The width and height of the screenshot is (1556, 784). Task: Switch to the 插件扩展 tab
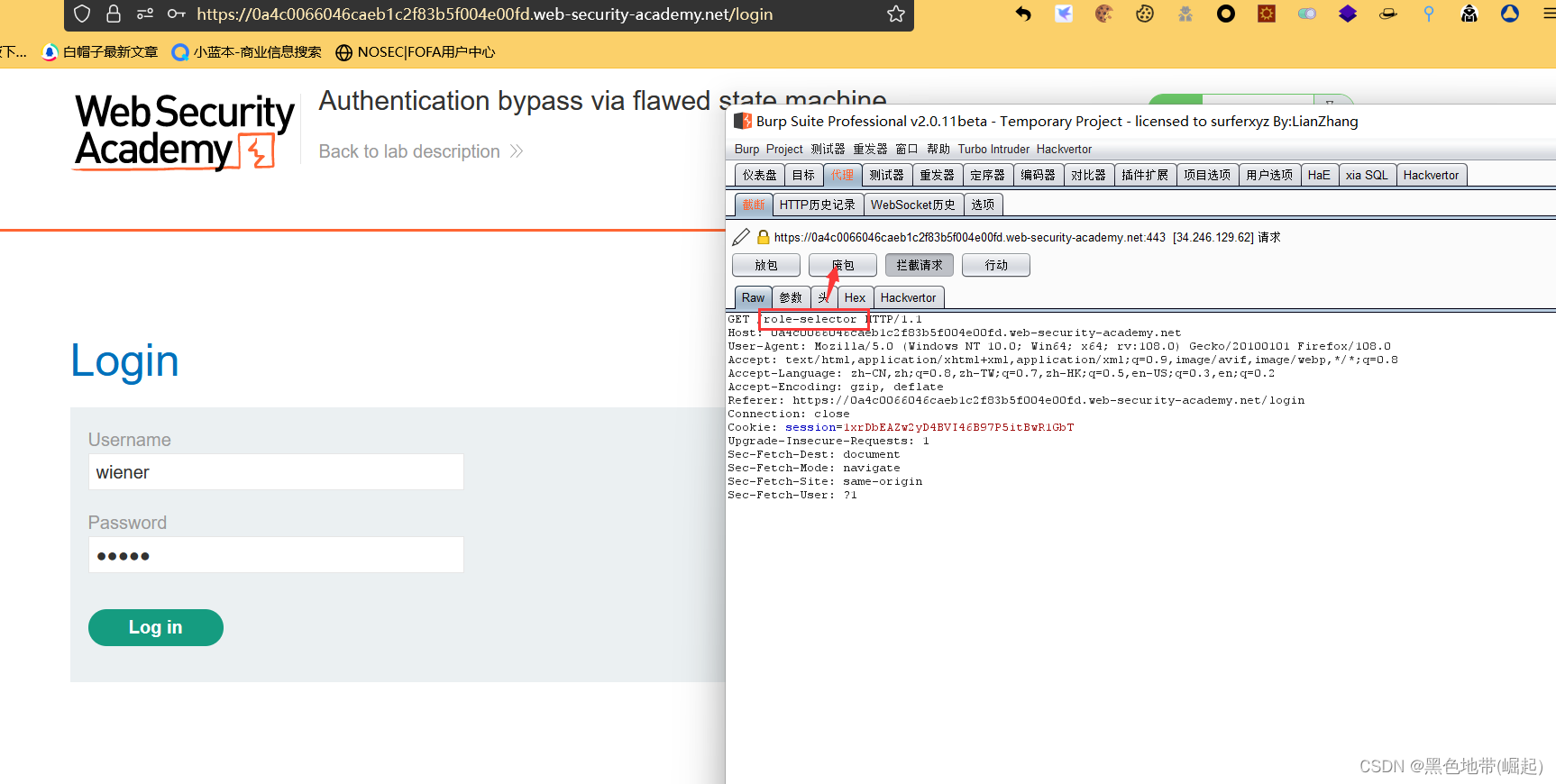coord(1145,175)
